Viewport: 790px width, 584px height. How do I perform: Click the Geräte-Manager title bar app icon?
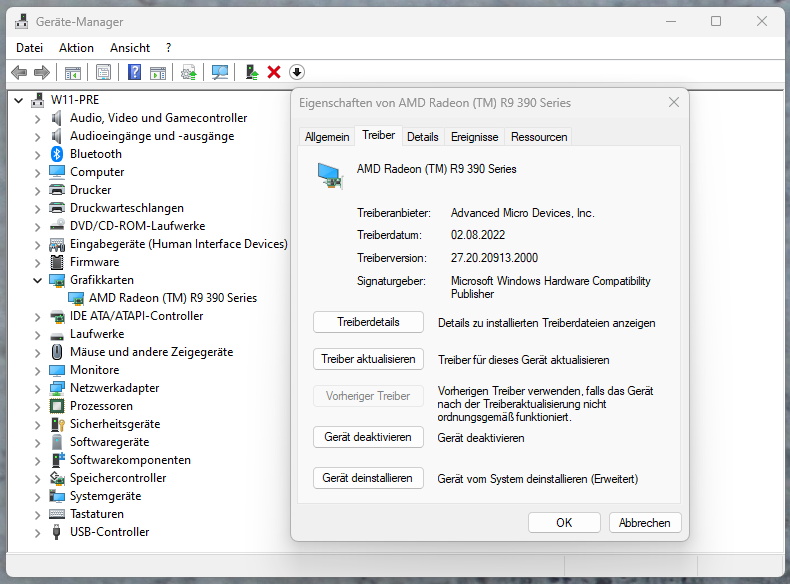tap(22, 22)
